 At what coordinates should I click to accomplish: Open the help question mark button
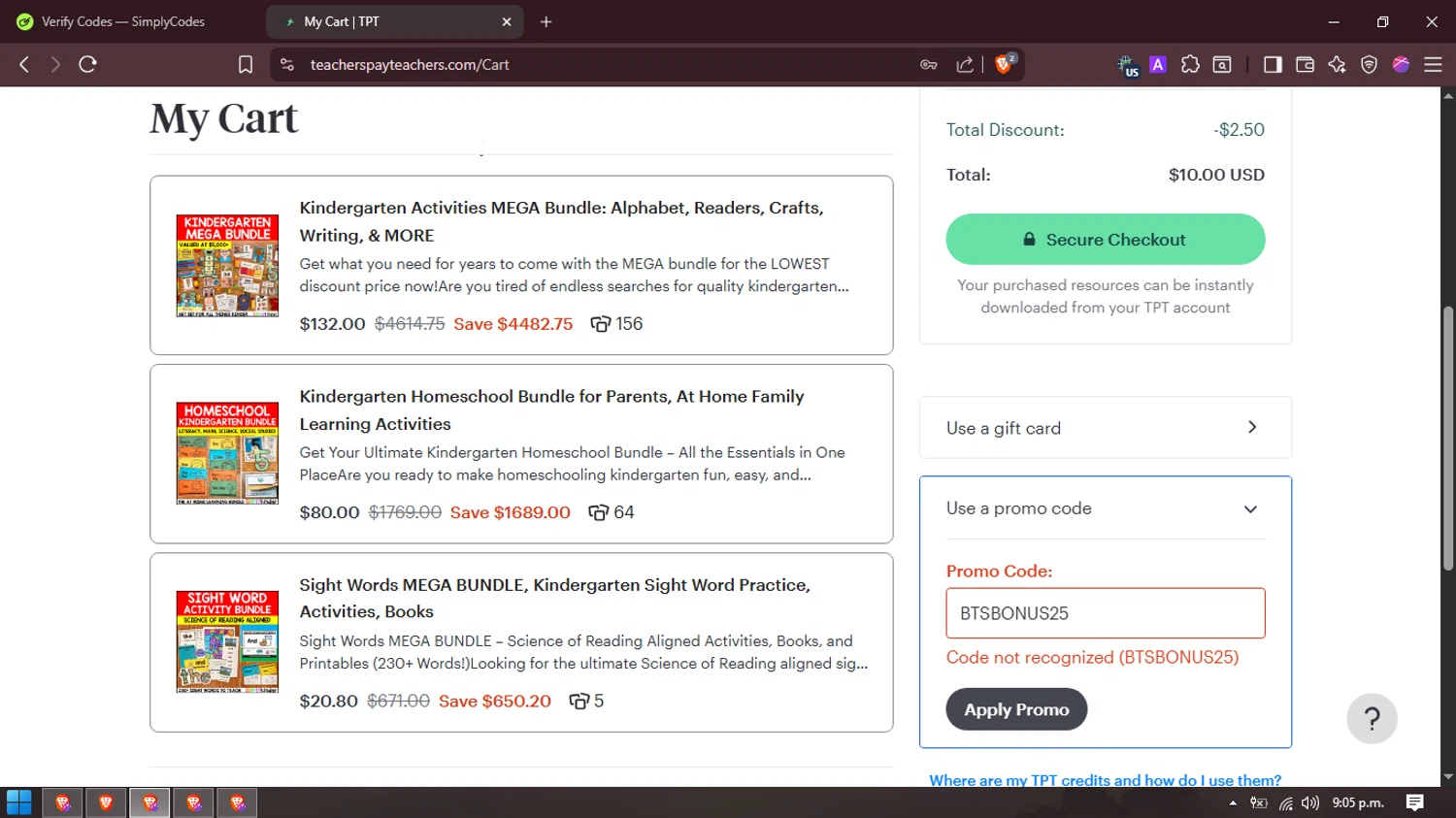1372,719
